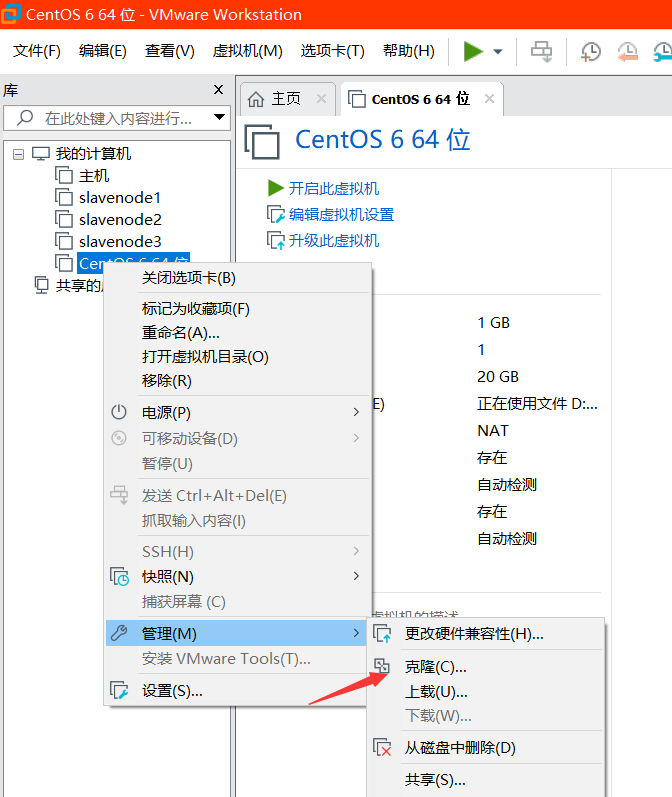Click the 开启此虚拟机 link
Image resolution: width=672 pixels, height=797 pixels.
[333, 189]
